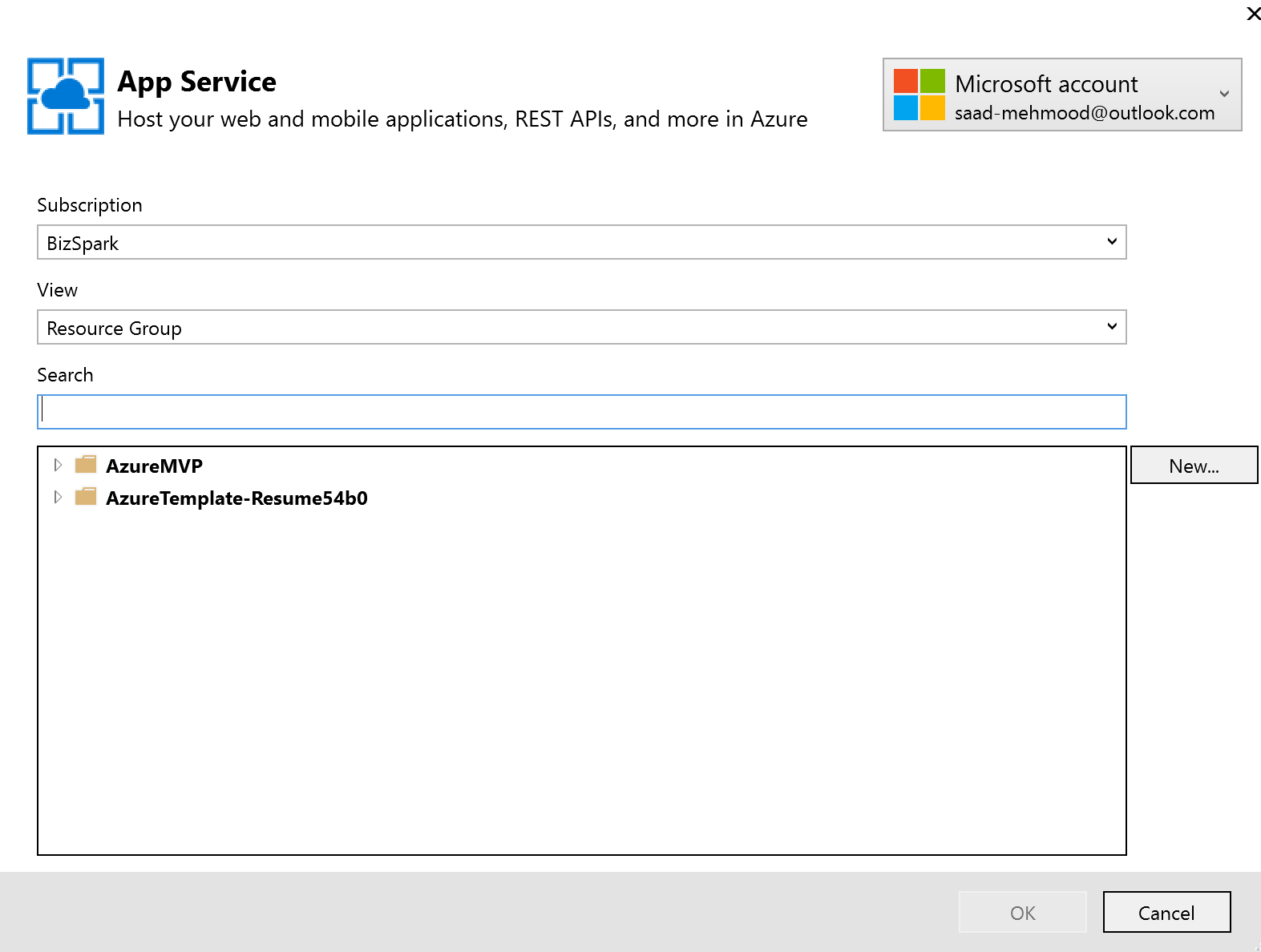This screenshot has height=952, width=1261.
Task: Click the AzureTemplate-Resume54b0 folder icon
Action: [x=86, y=497]
